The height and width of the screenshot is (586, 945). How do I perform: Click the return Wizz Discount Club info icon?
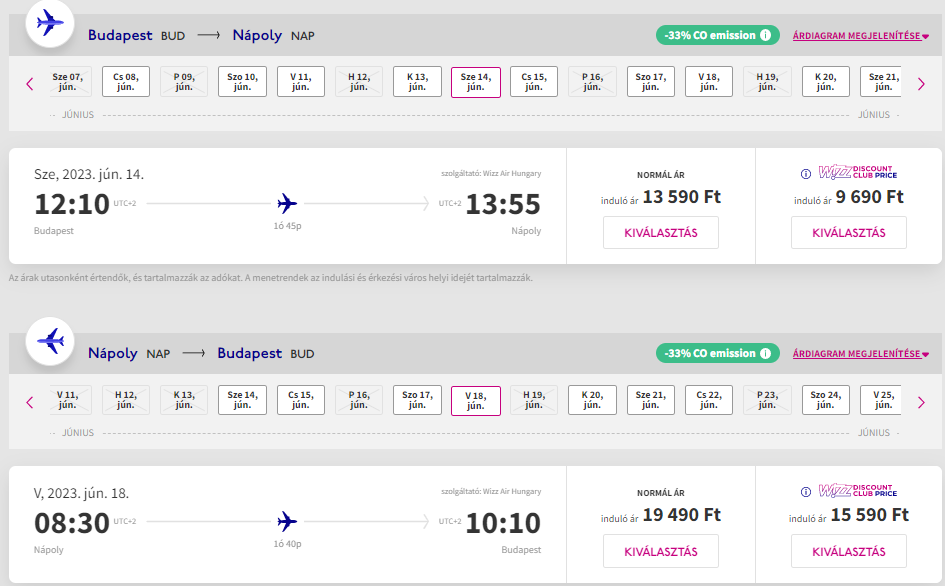[806, 491]
